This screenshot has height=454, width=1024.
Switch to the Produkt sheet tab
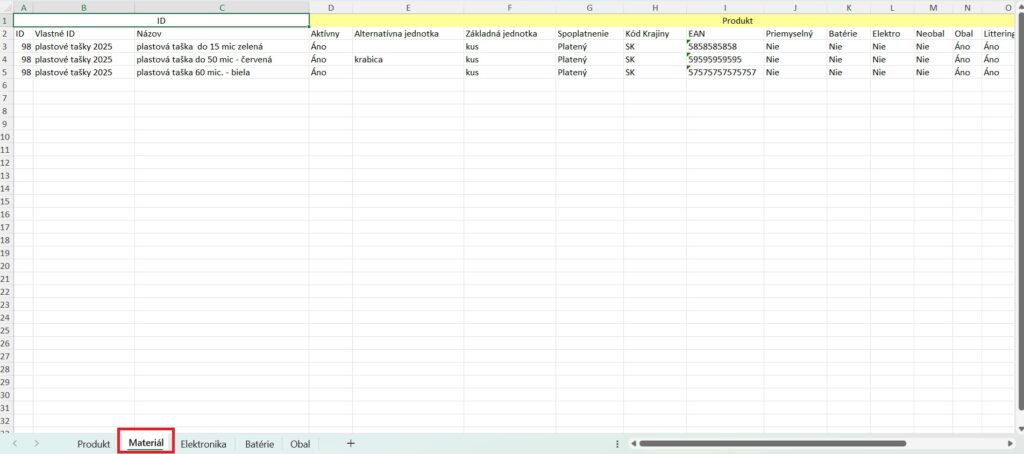pyautogui.click(x=93, y=443)
